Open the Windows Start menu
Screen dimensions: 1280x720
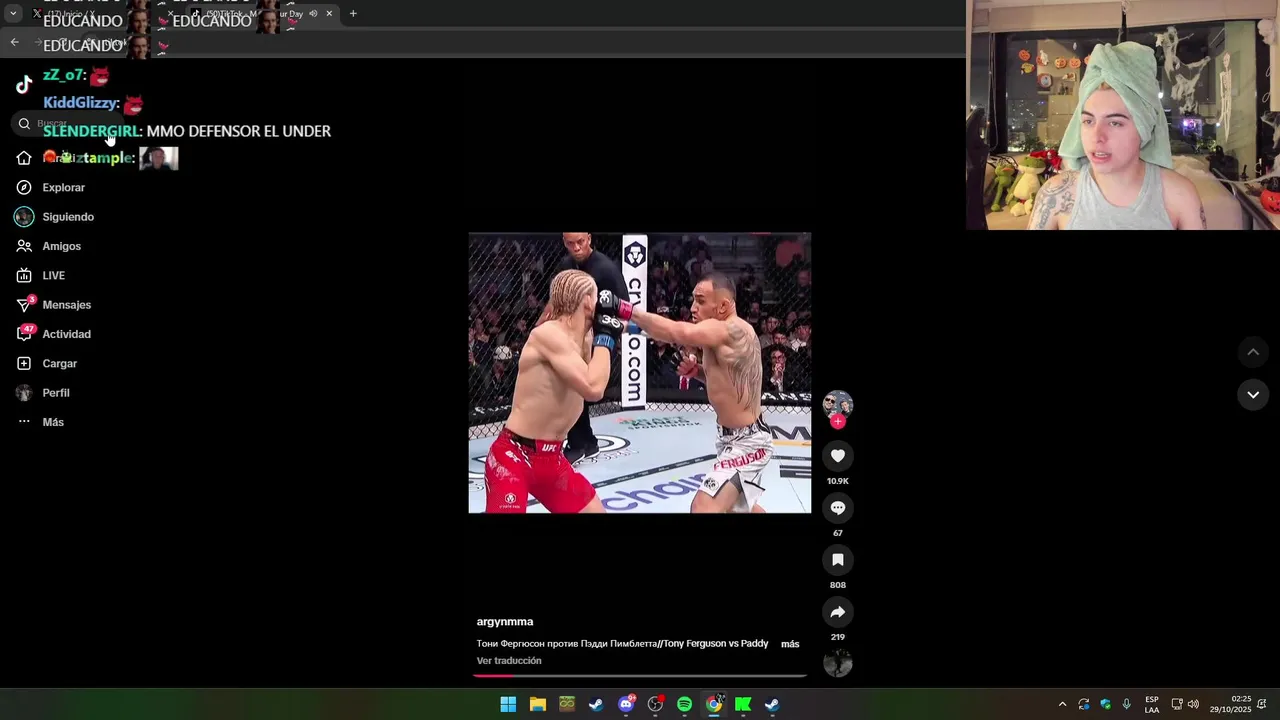pos(508,704)
